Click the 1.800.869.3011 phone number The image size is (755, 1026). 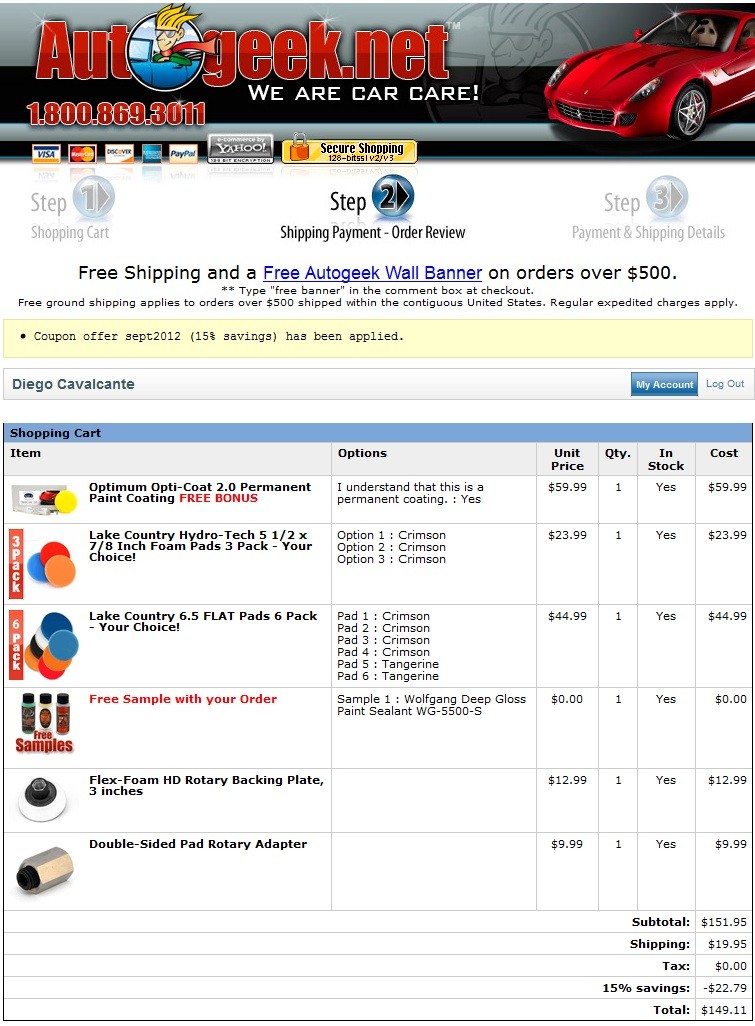coord(116,114)
